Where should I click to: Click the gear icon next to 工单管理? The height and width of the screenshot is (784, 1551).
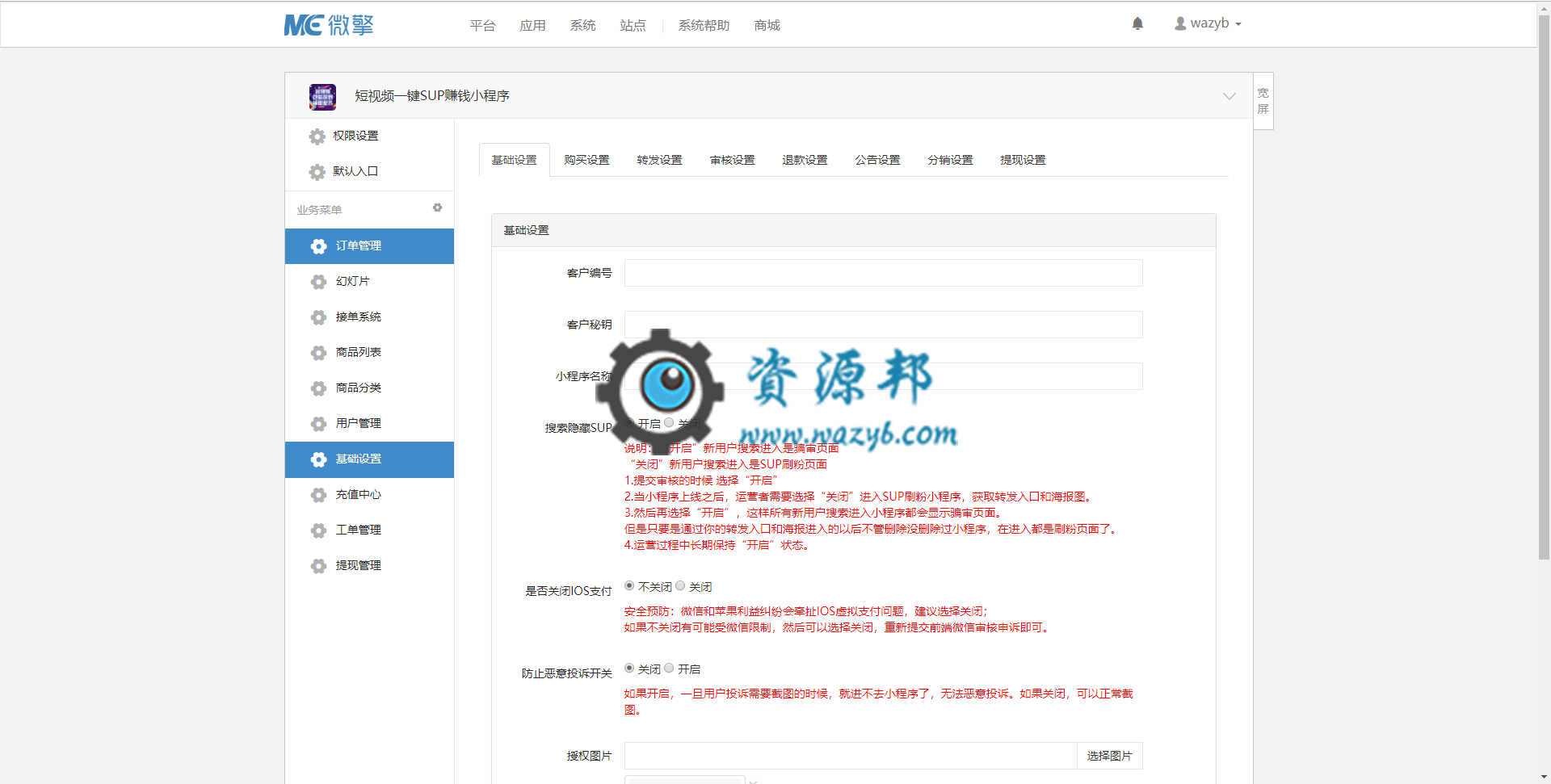(x=319, y=530)
